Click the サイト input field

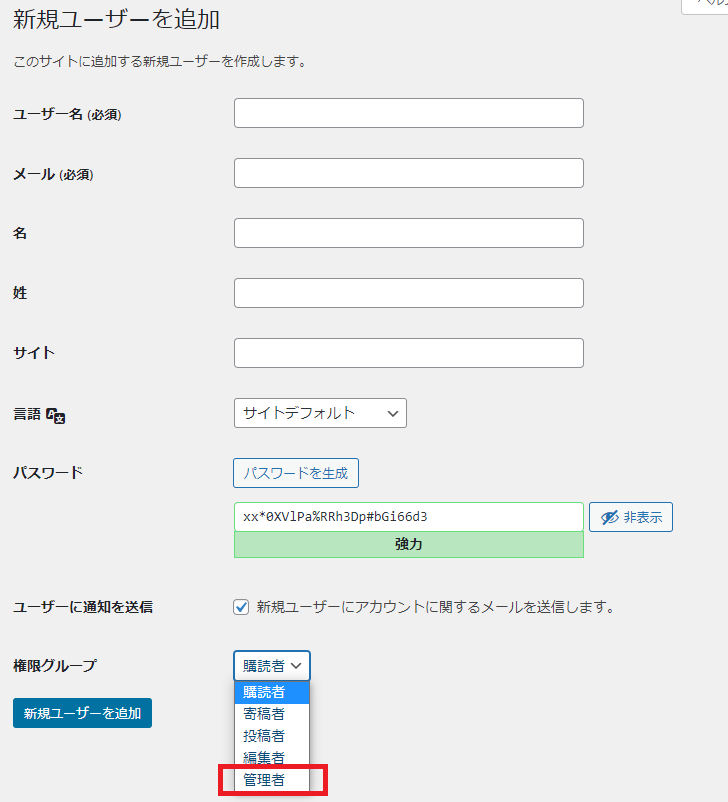coord(408,352)
